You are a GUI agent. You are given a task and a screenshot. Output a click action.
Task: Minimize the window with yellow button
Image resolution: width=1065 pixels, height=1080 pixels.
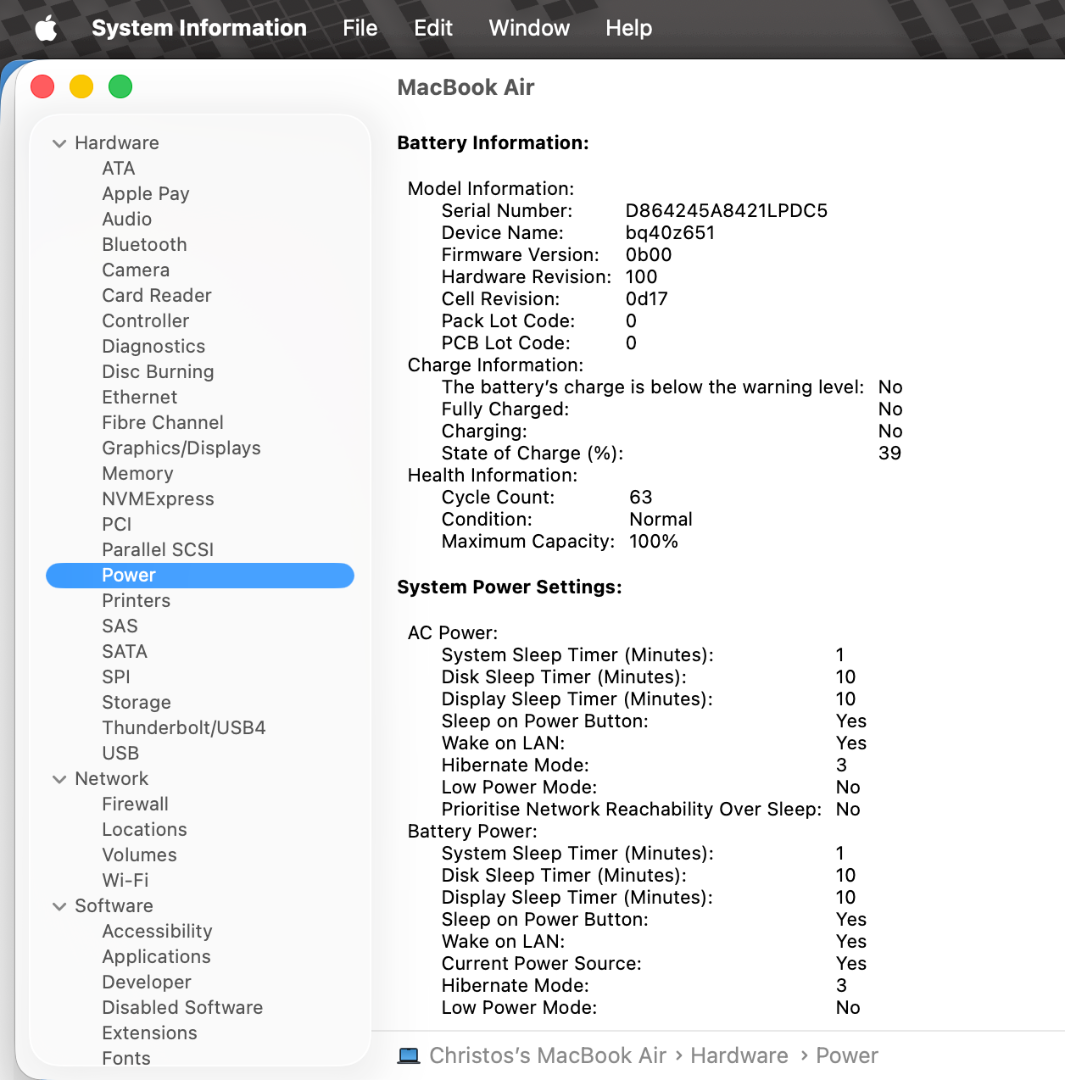click(x=81, y=87)
